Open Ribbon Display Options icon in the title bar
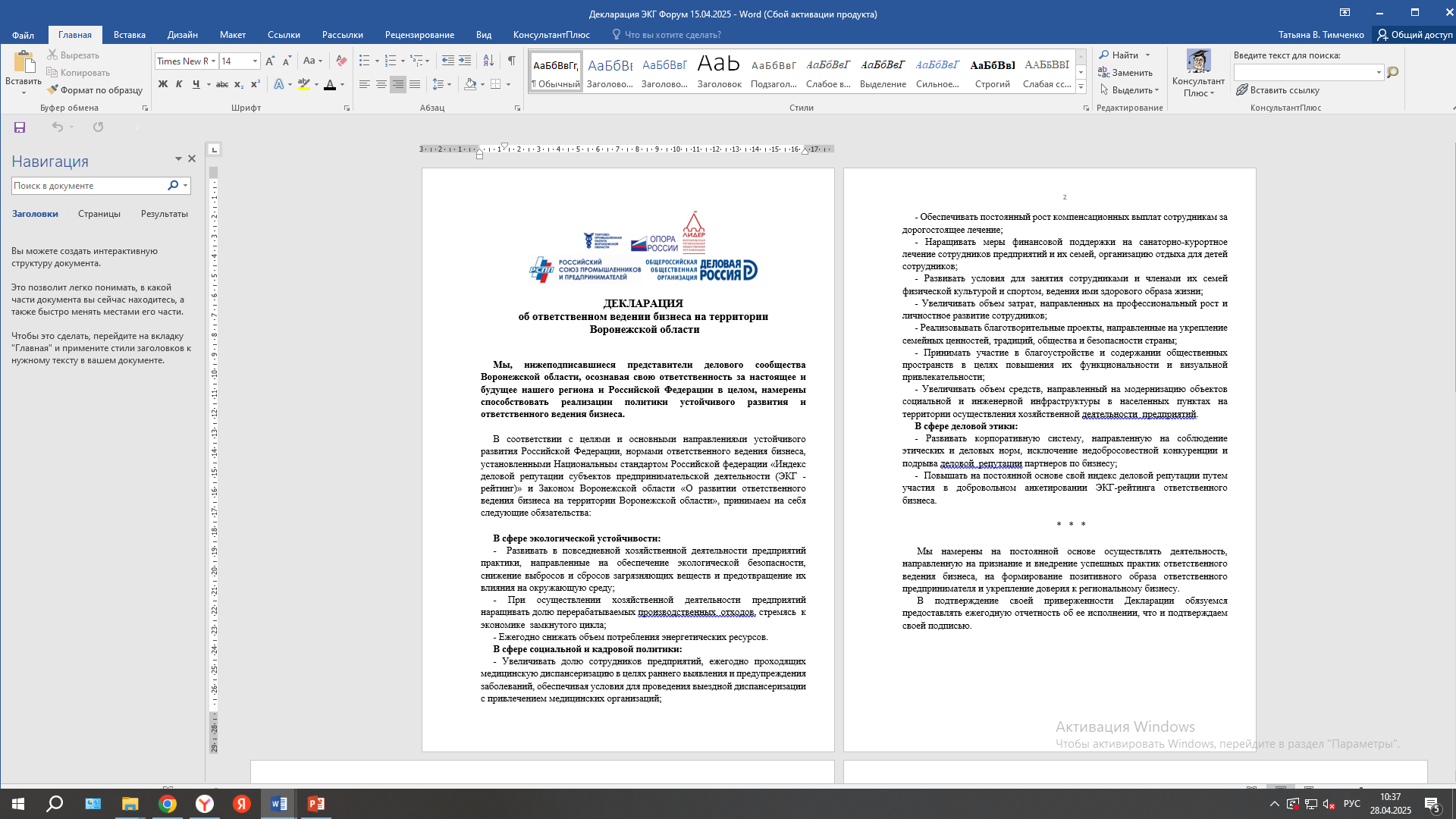Viewport: 1456px width, 819px height. (1345, 13)
